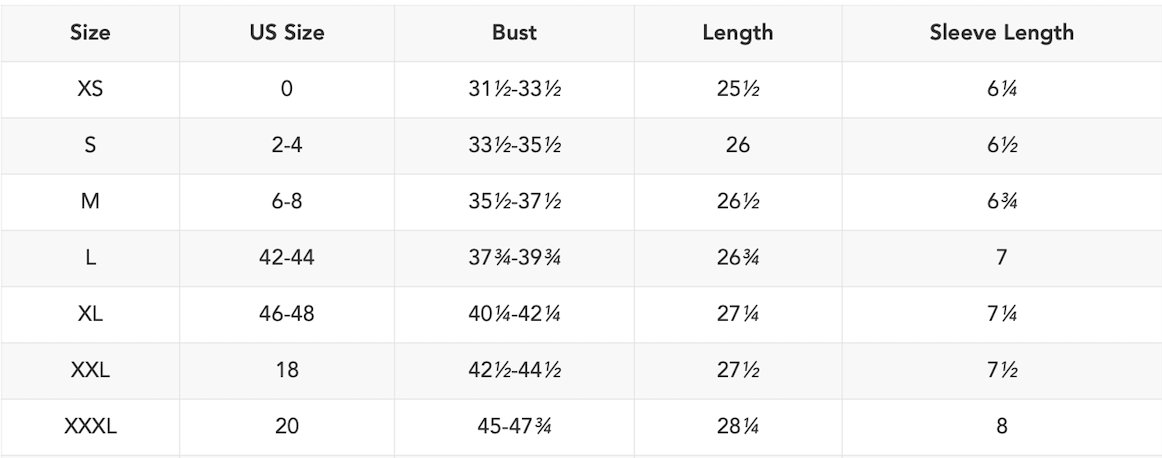This screenshot has width=1162, height=458.
Task: Click the M size row label
Action: pyautogui.click(x=90, y=202)
